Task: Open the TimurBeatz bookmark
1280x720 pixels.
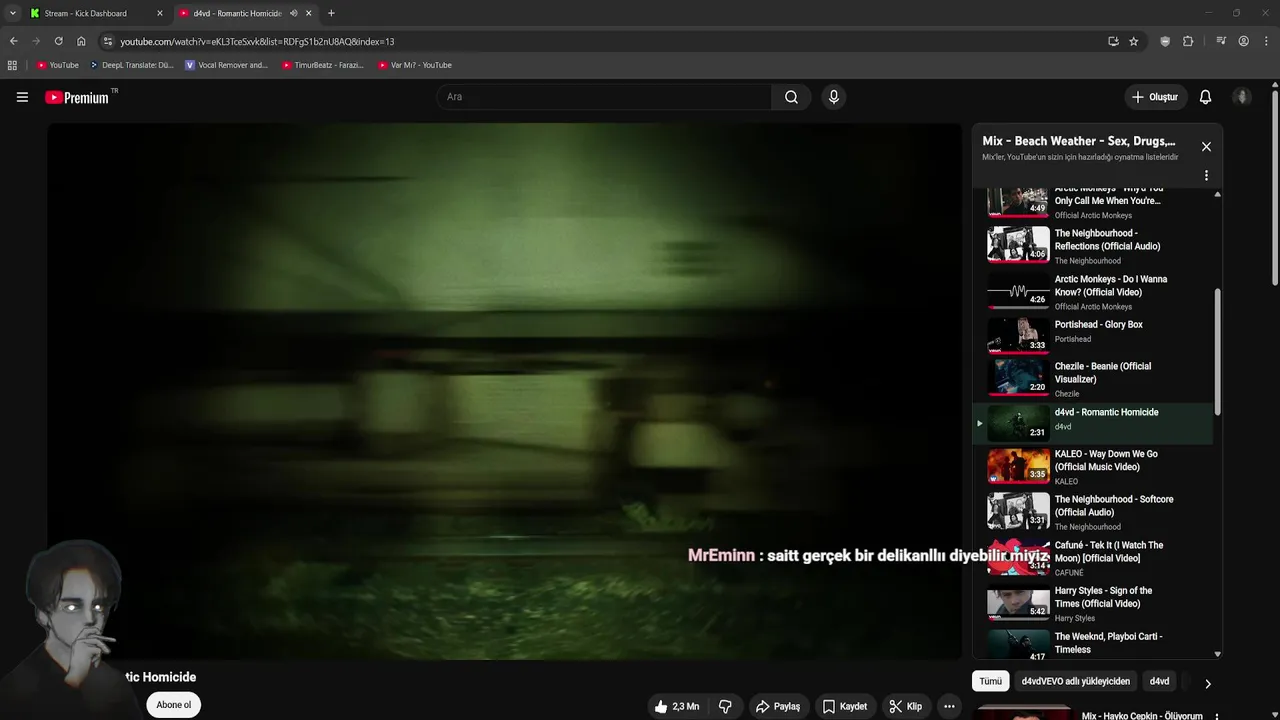Action: [x=323, y=65]
